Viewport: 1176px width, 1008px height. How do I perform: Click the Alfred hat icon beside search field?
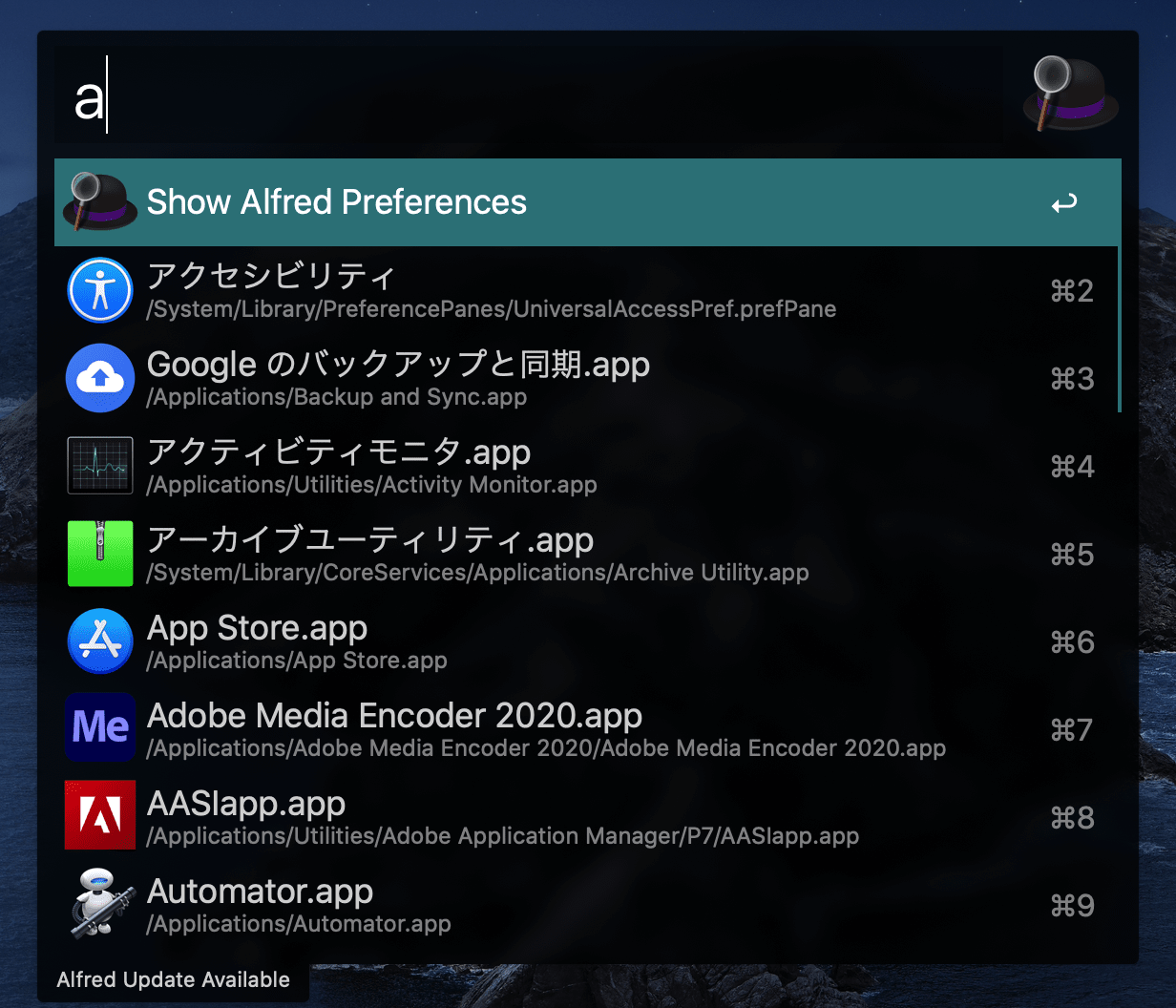point(1069,93)
